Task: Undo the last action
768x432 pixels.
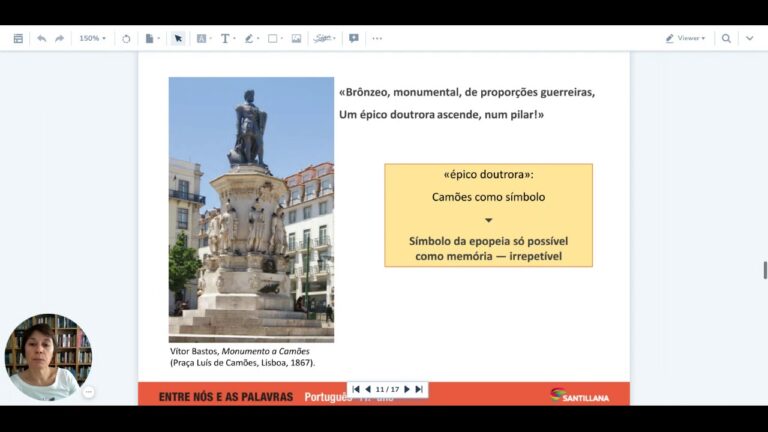Action: [42, 38]
